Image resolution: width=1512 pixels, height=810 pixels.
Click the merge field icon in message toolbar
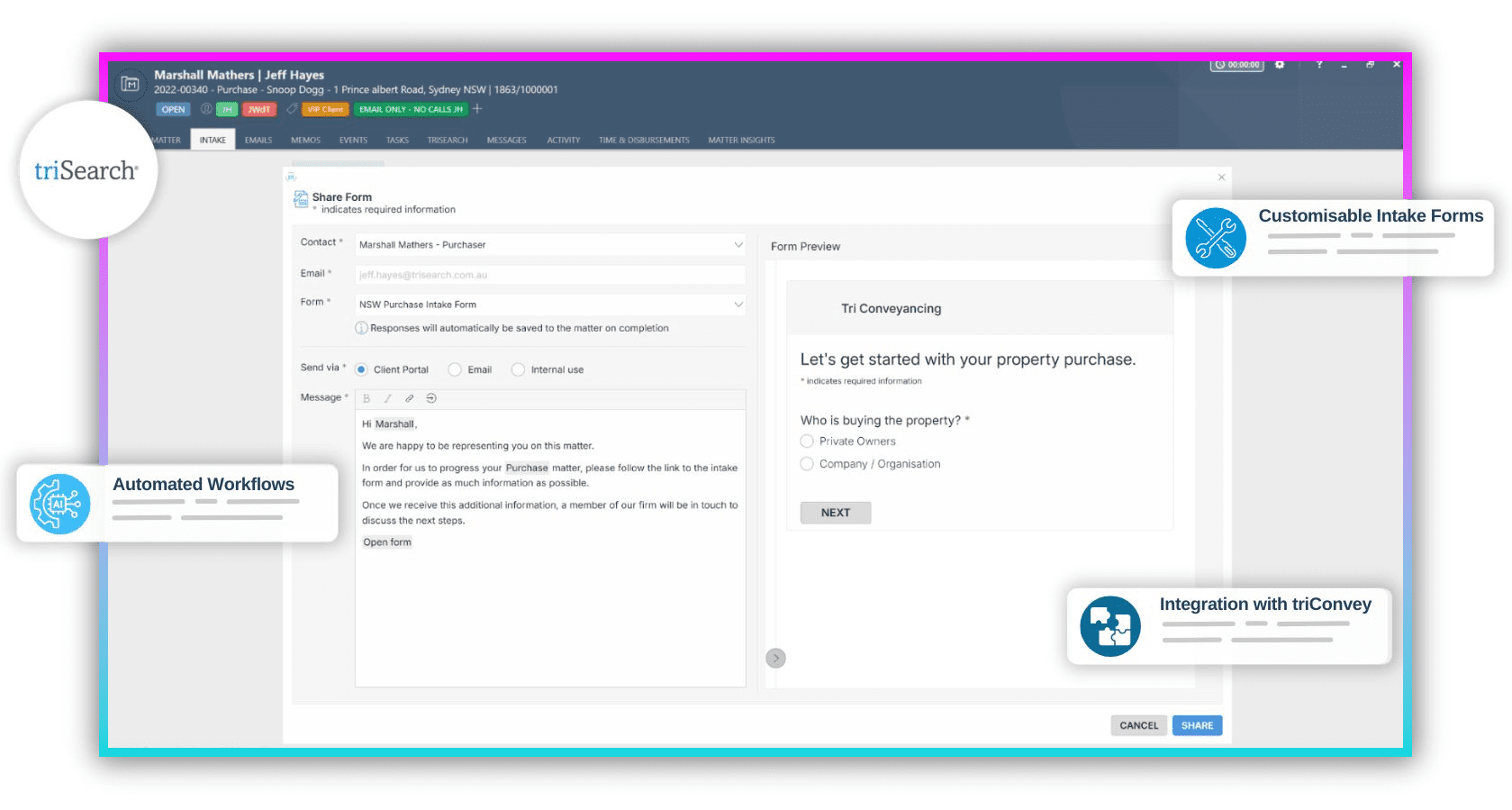click(x=431, y=398)
